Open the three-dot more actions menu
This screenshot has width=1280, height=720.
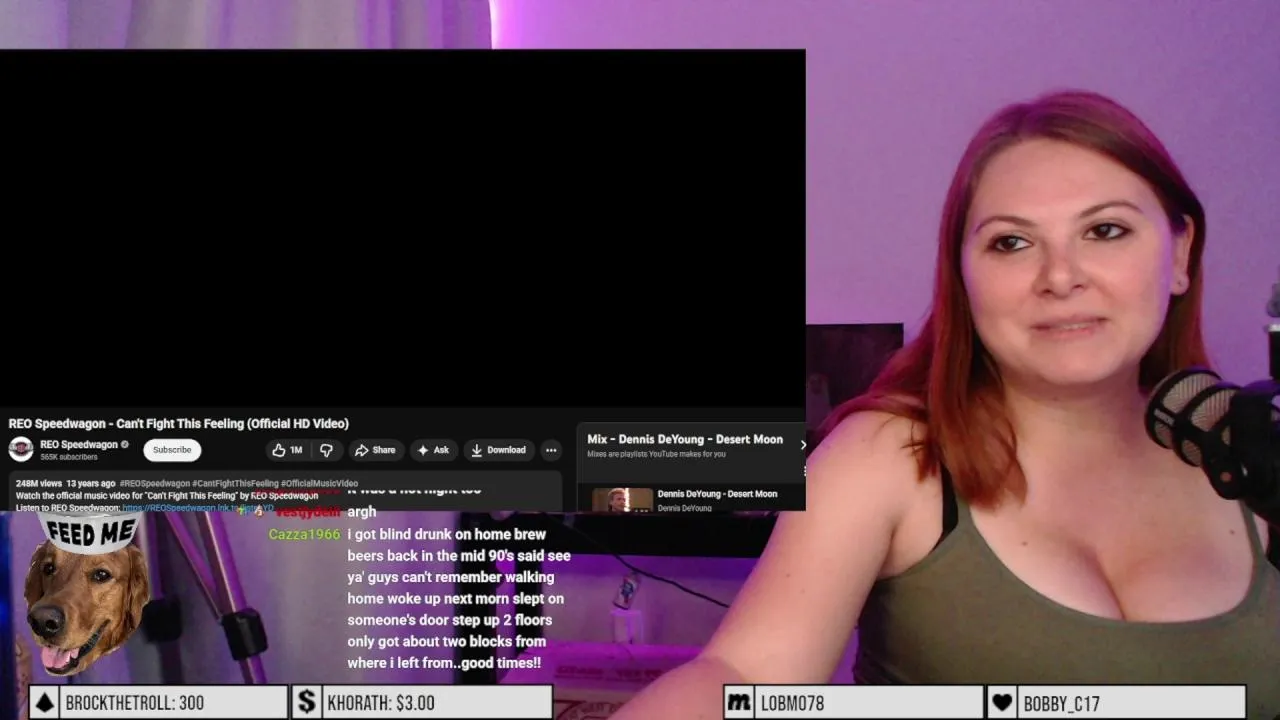[x=551, y=450]
